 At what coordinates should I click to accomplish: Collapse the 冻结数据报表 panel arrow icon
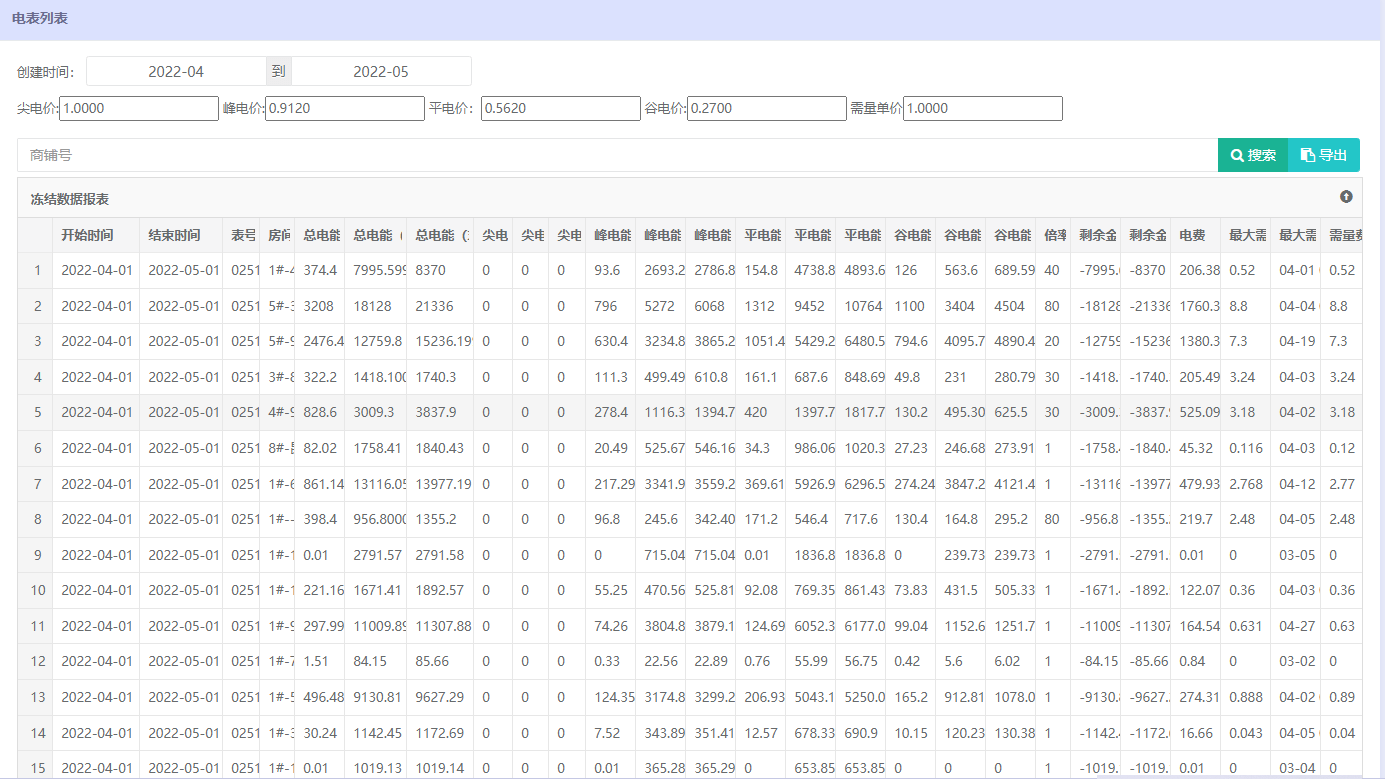[1346, 197]
